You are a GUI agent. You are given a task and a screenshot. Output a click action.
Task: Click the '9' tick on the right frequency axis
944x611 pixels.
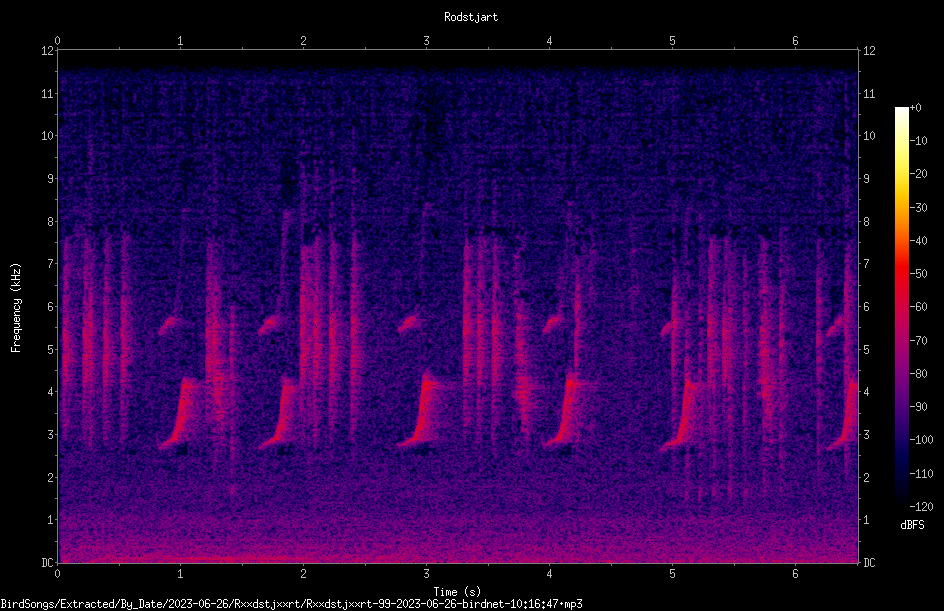(x=866, y=179)
